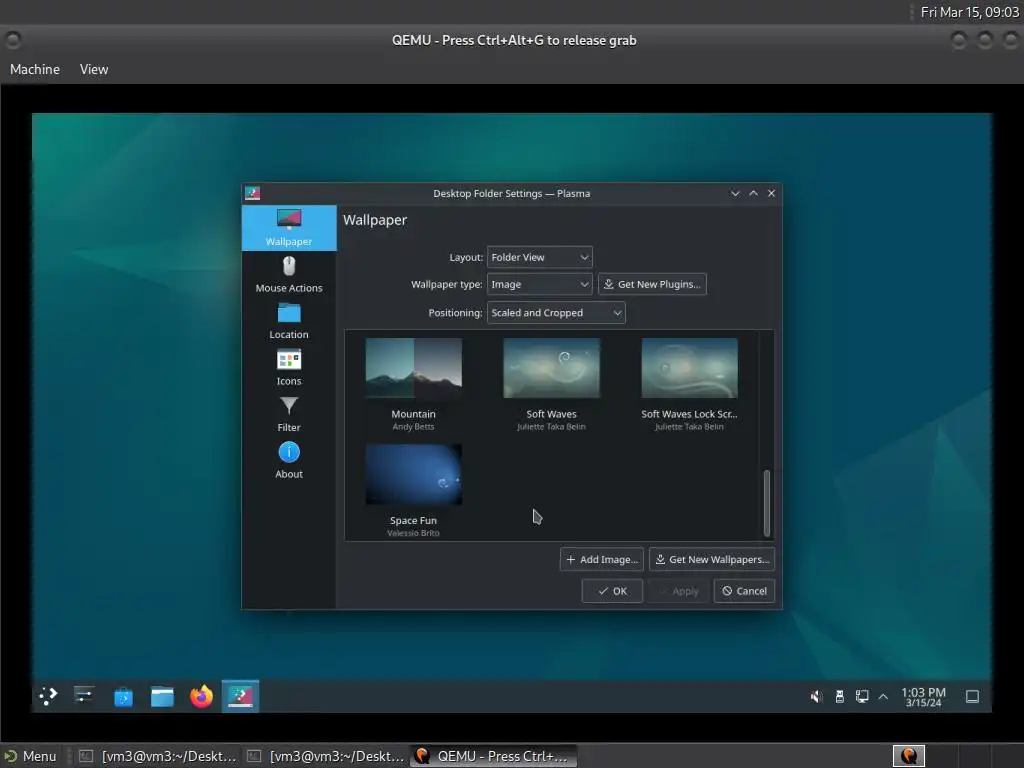Expand the Layout dropdown showing Folder View
The image size is (1024, 768).
pyautogui.click(x=539, y=257)
